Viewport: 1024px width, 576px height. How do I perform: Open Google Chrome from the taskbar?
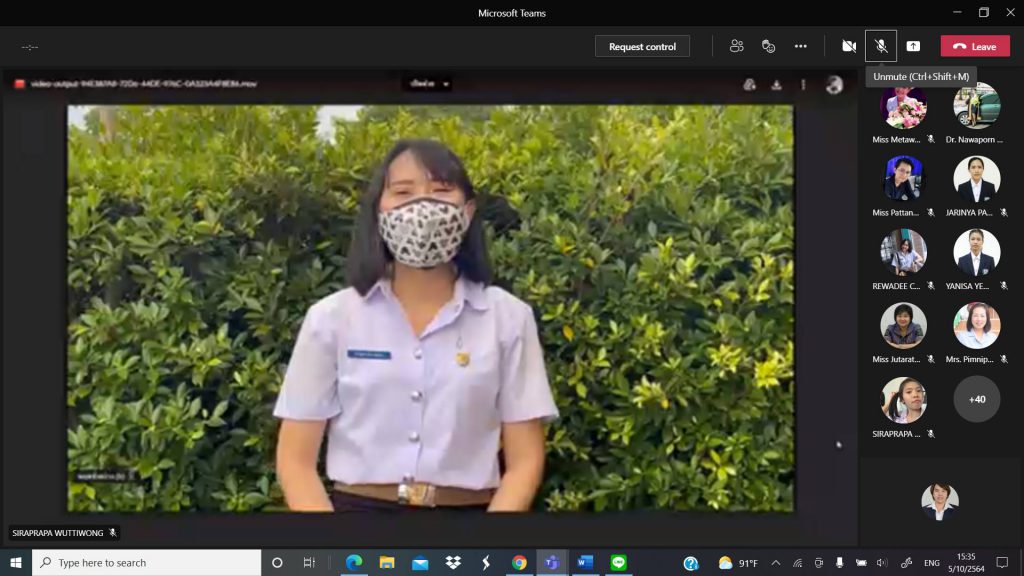pyautogui.click(x=519, y=562)
